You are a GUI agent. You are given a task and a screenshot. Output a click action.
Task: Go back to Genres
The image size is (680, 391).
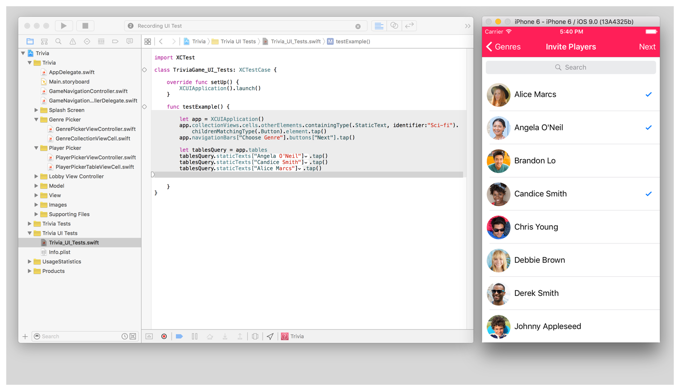503,47
